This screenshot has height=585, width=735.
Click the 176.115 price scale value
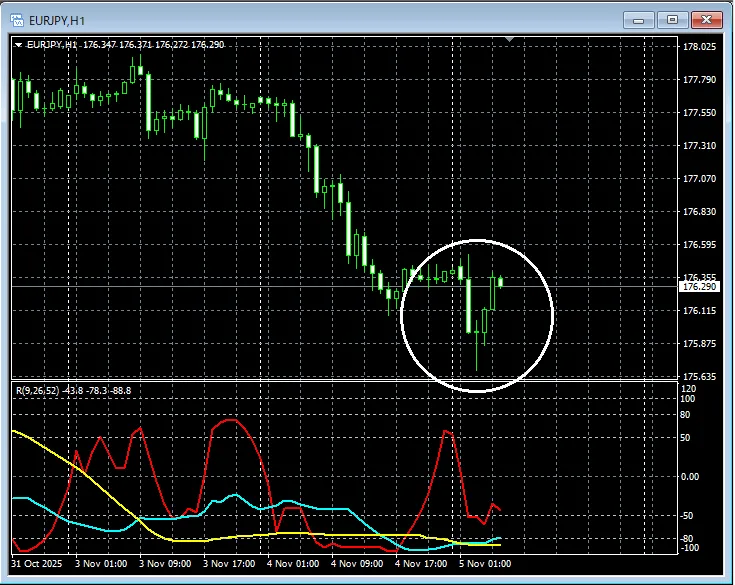pyautogui.click(x=699, y=311)
